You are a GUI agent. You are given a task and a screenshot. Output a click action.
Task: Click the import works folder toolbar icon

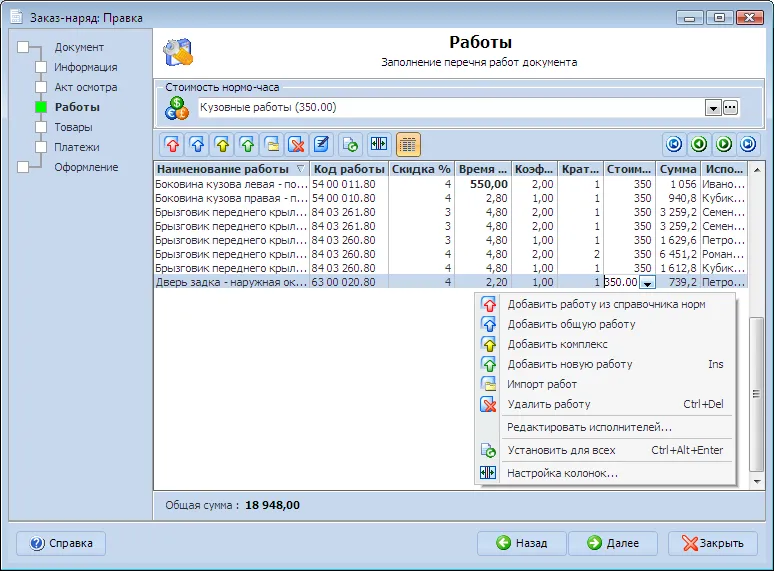pyautogui.click(x=272, y=145)
